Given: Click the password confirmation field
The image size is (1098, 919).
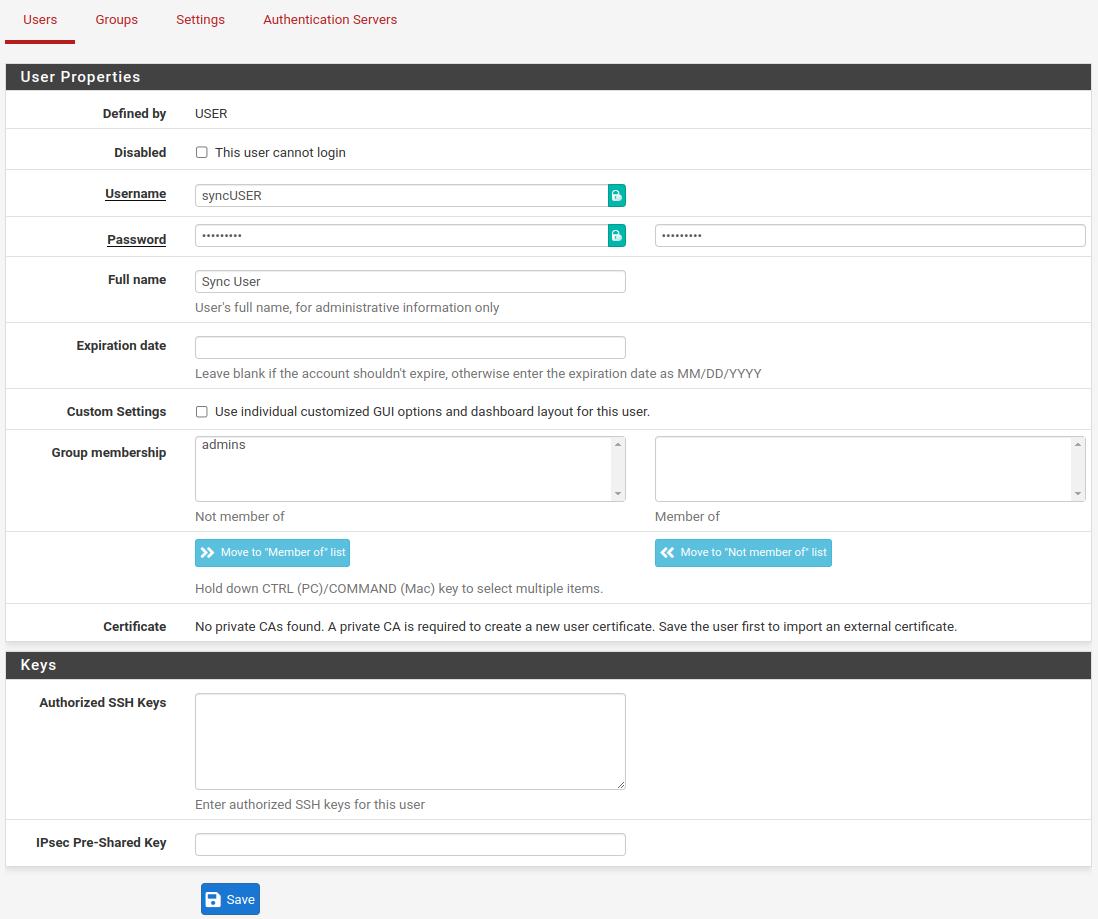Looking at the screenshot, I should click(870, 235).
